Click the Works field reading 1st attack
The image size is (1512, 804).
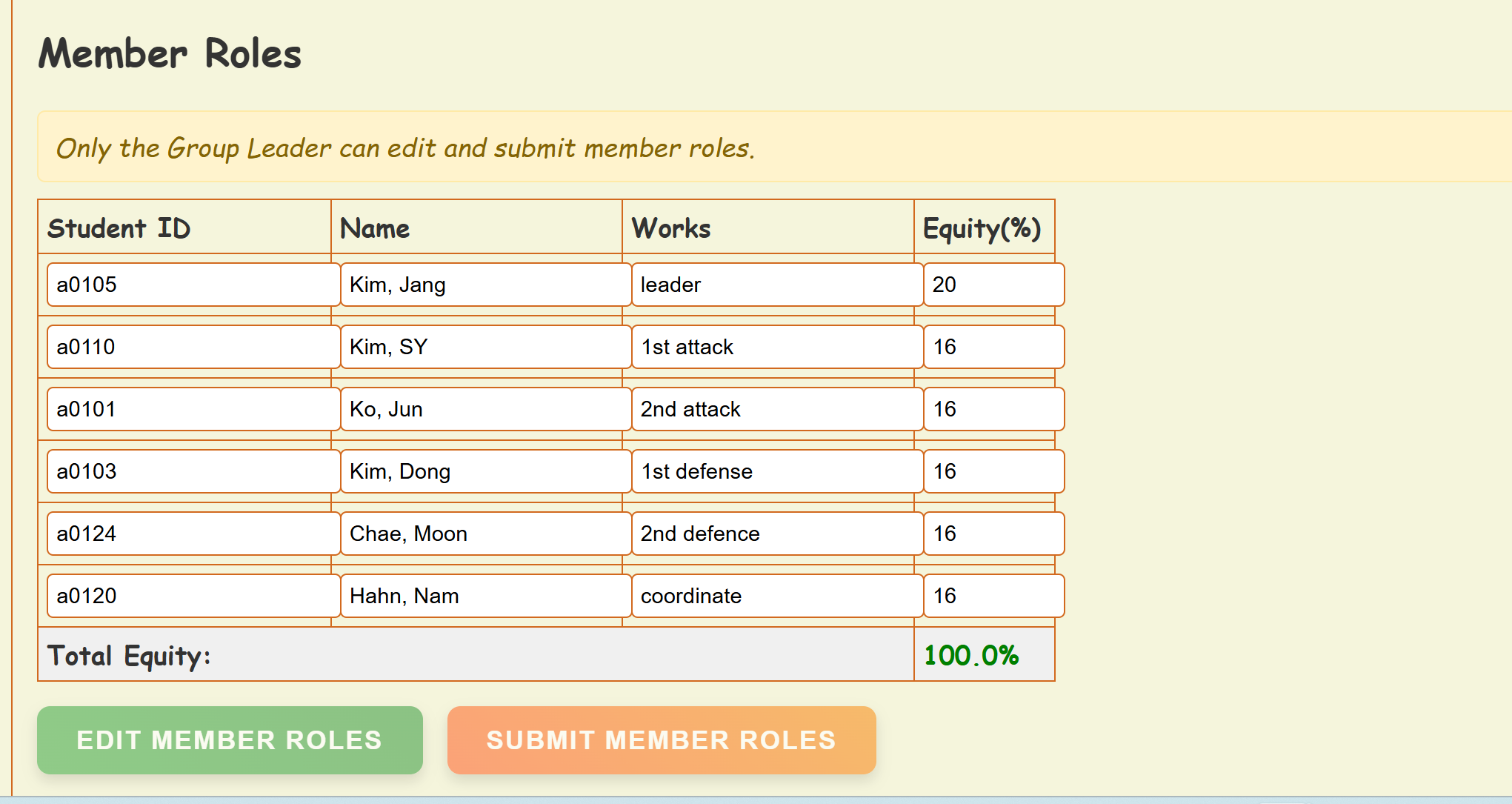776,347
